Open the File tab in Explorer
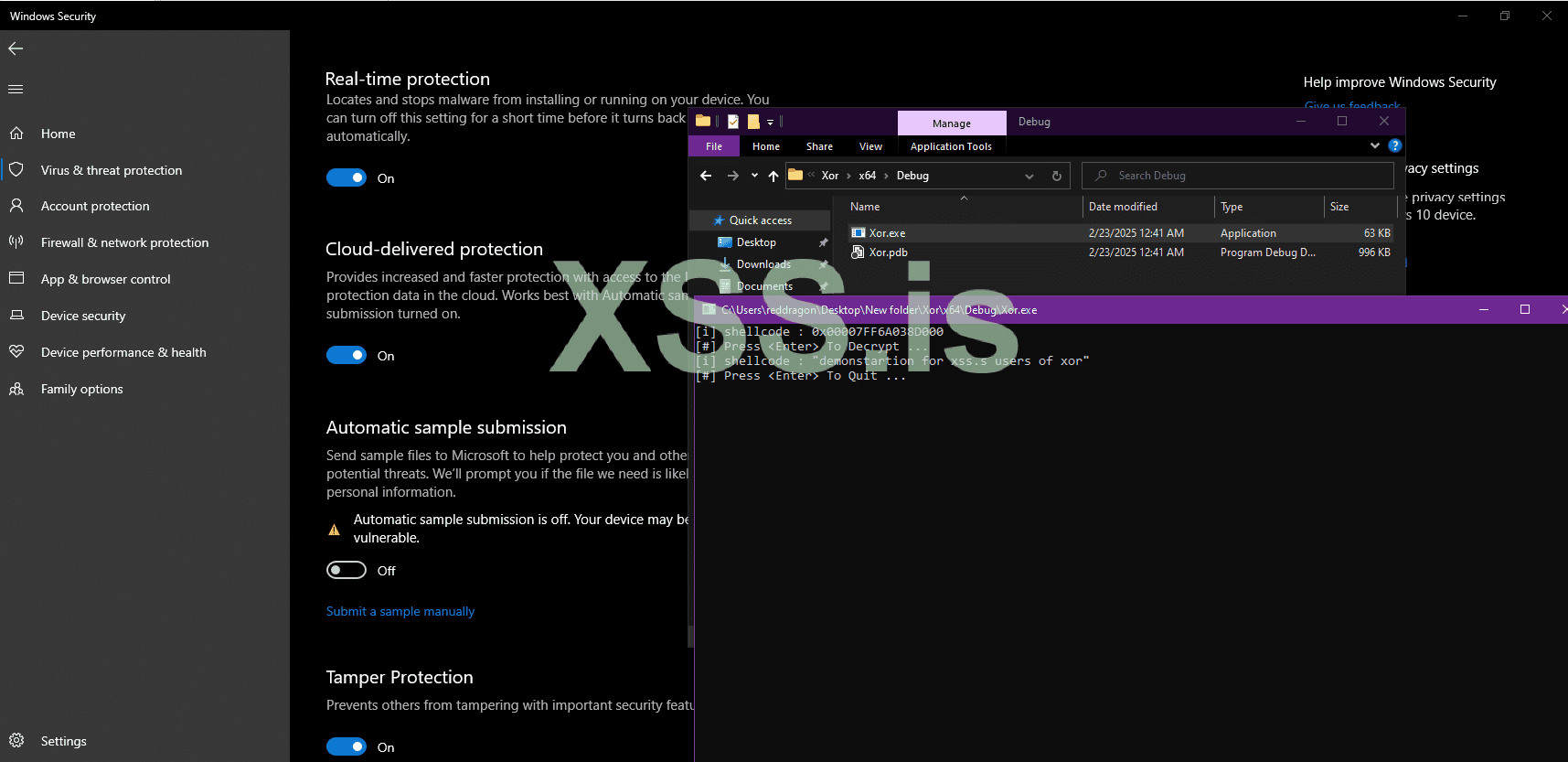 click(x=714, y=146)
